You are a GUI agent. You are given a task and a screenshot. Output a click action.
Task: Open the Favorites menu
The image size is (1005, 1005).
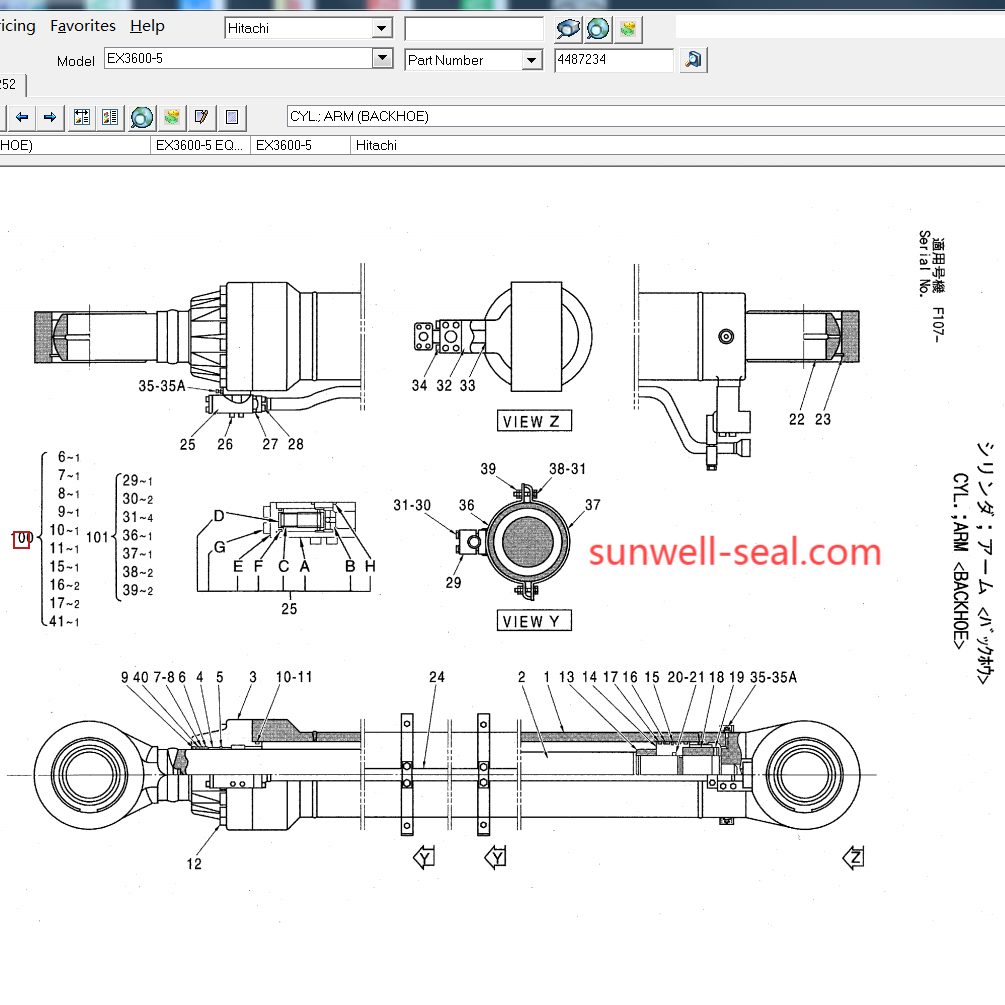(83, 26)
